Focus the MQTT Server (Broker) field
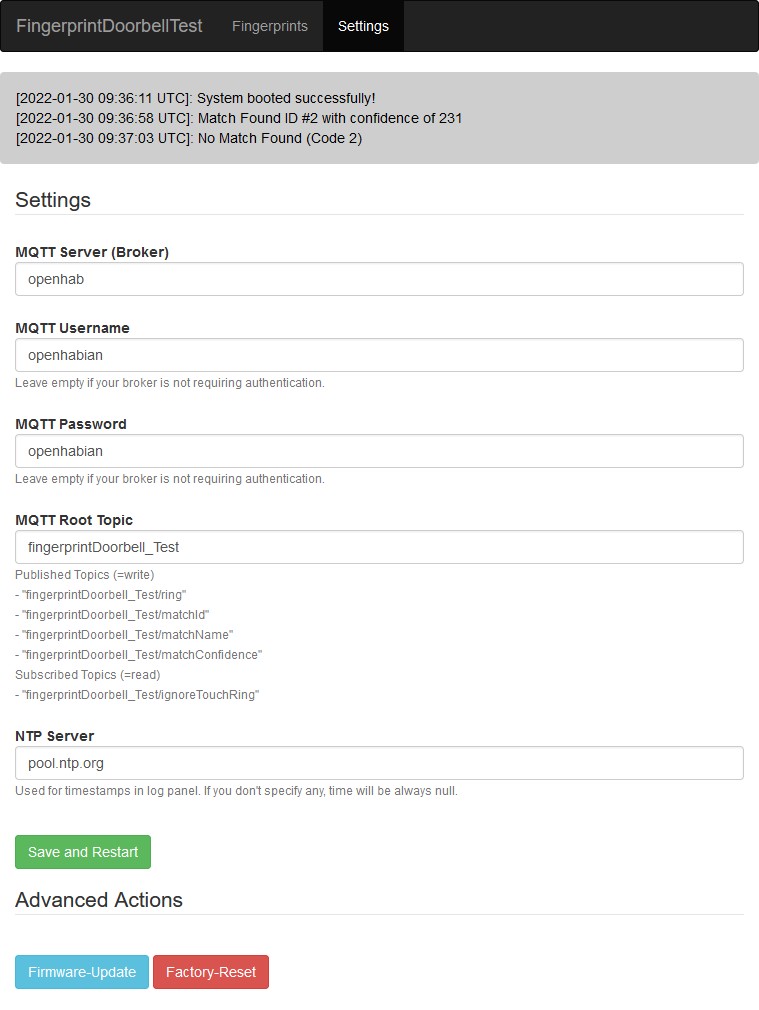Screen dimensions: 759x1010 (x=379, y=279)
